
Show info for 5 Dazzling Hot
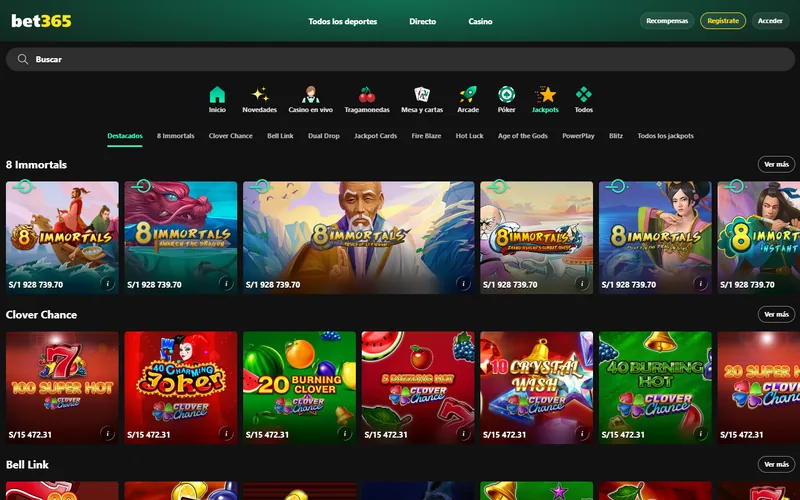[463, 434]
